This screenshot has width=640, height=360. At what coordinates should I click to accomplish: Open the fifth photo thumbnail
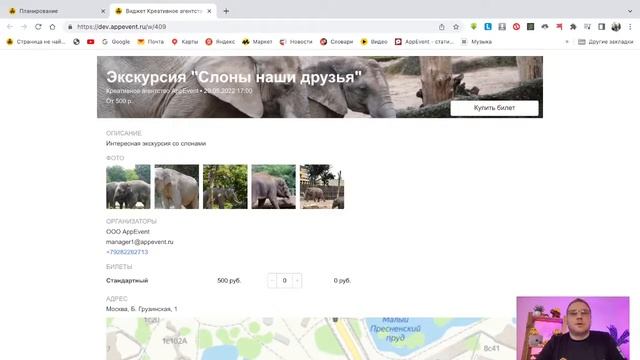click(322, 187)
